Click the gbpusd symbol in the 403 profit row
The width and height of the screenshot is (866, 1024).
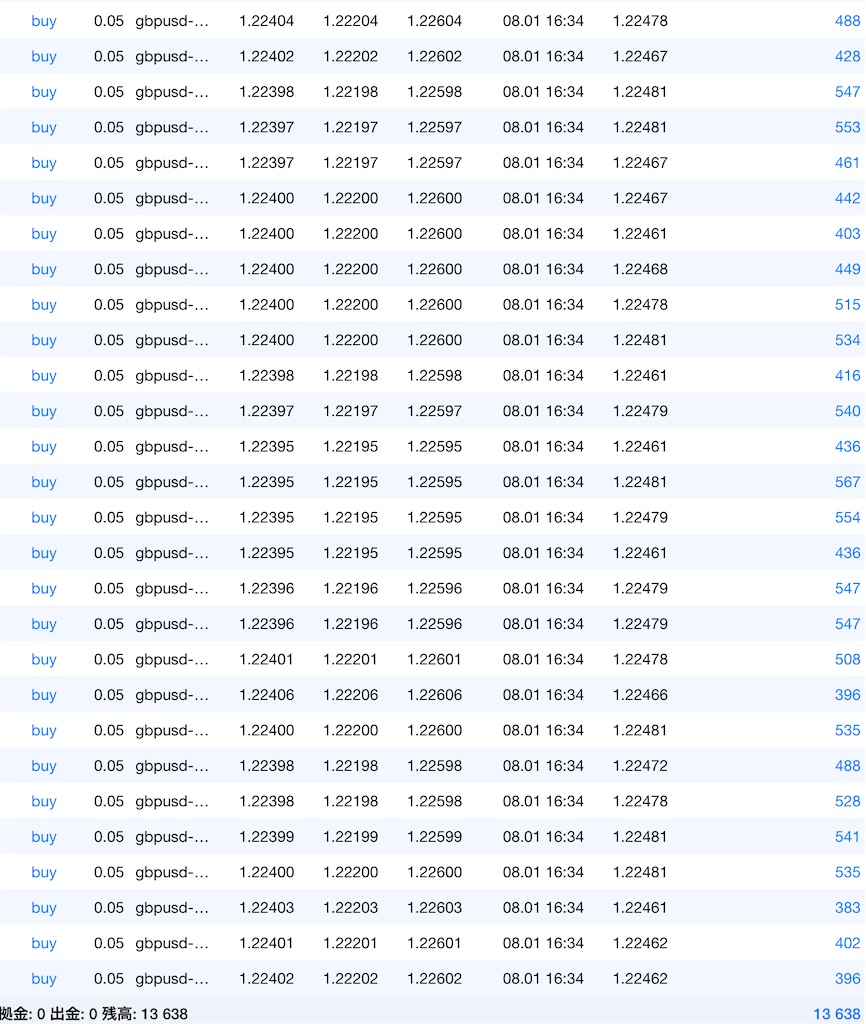pyautogui.click(x=172, y=234)
